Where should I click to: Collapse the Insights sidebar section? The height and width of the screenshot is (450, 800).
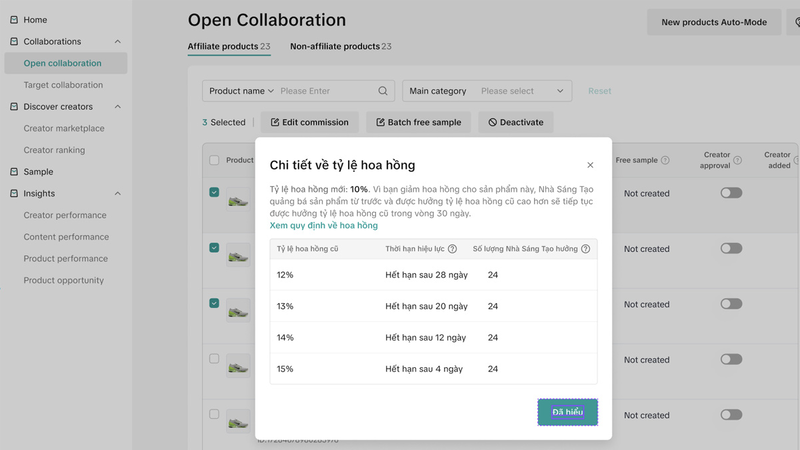click(x=118, y=194)
